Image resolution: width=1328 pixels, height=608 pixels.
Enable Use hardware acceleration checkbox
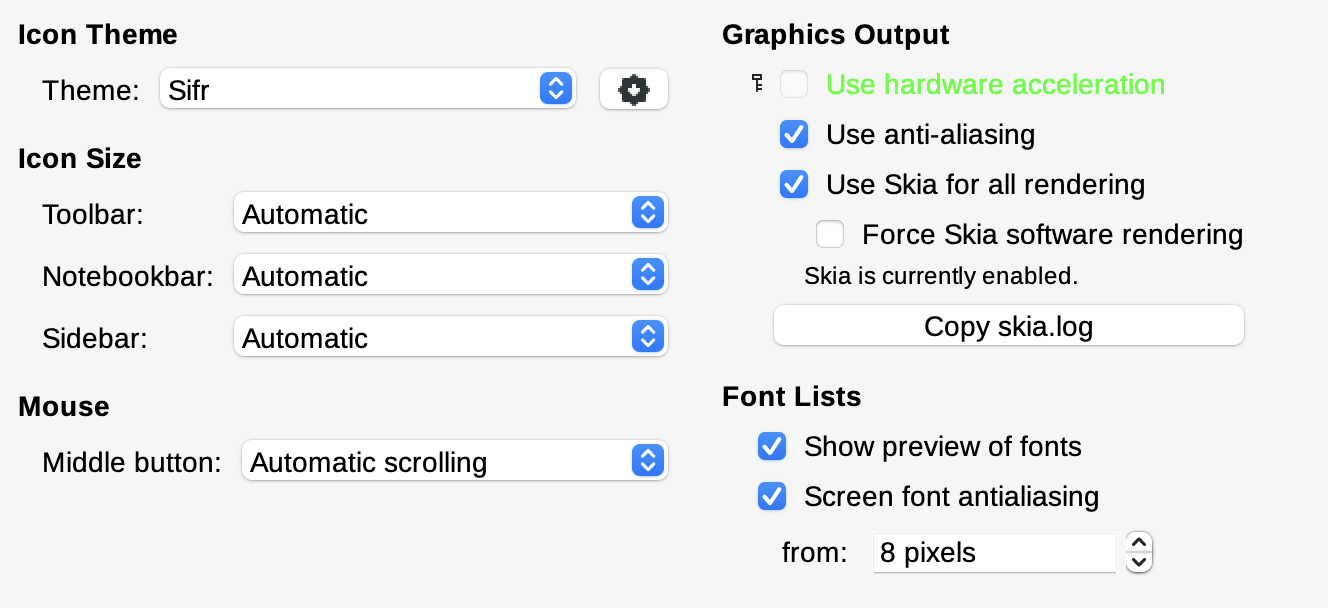pyautogui.click(x=794, y=84)
